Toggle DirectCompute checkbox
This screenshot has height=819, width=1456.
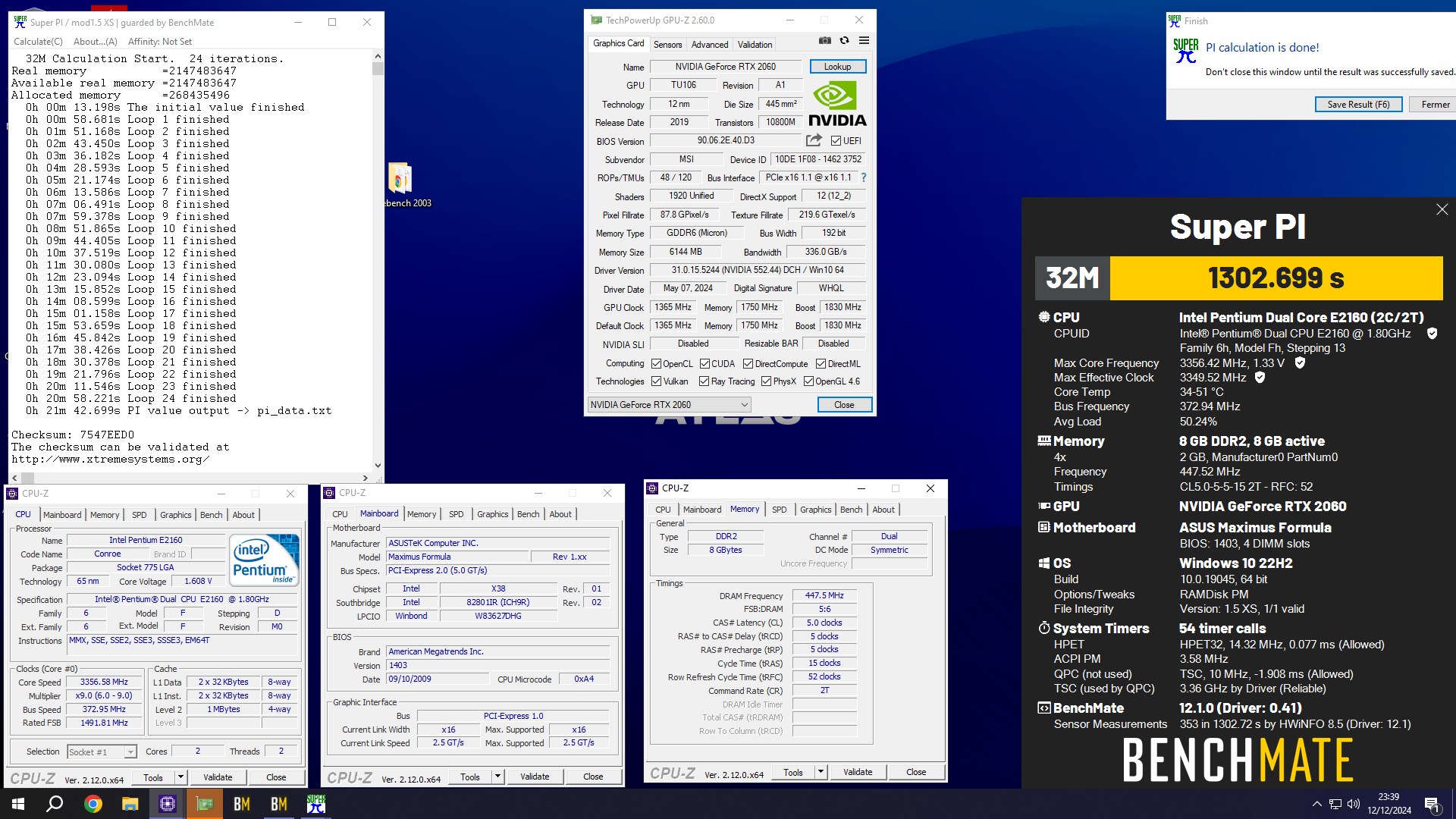(748, 364)
